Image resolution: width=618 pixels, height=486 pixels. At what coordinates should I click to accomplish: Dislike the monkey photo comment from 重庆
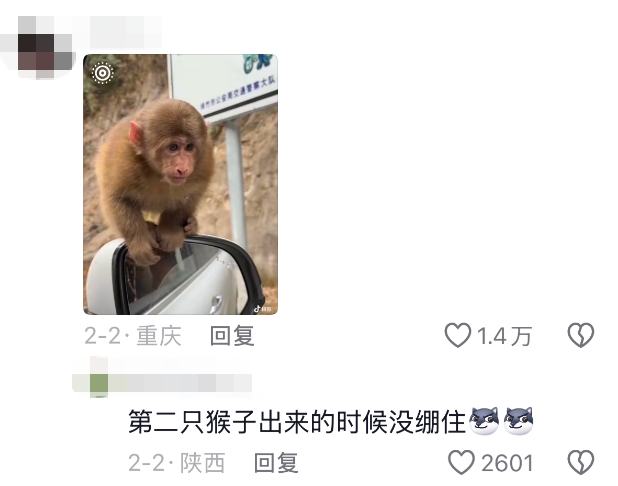point(581,335)
